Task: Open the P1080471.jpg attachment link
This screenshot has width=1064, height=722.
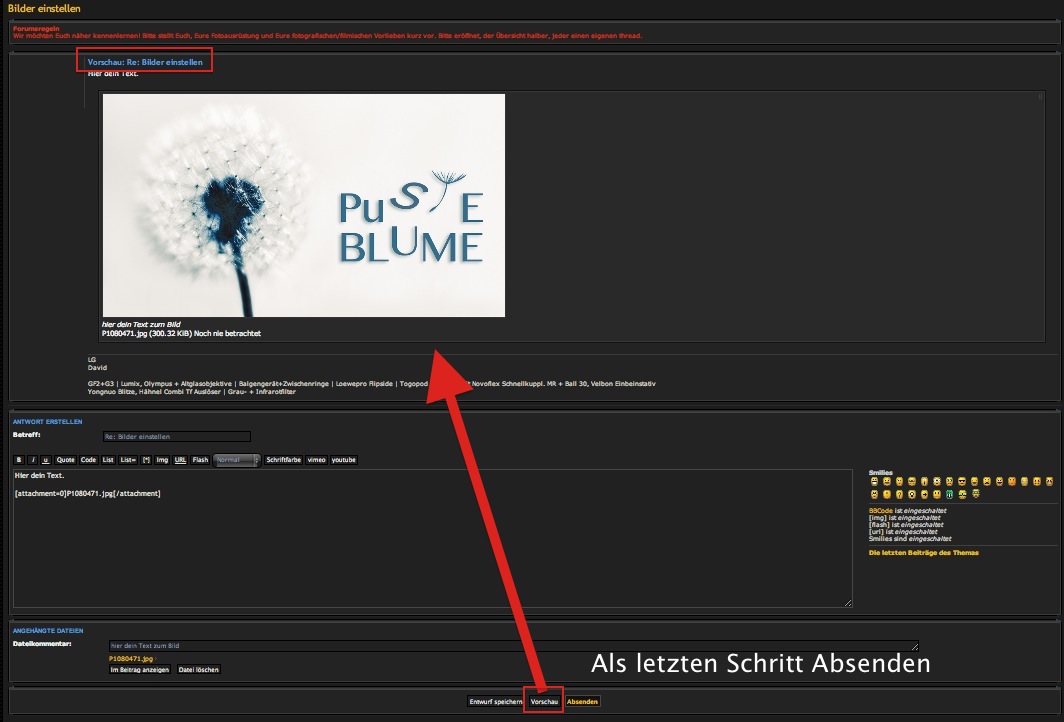Action: (x=131, y=659)
